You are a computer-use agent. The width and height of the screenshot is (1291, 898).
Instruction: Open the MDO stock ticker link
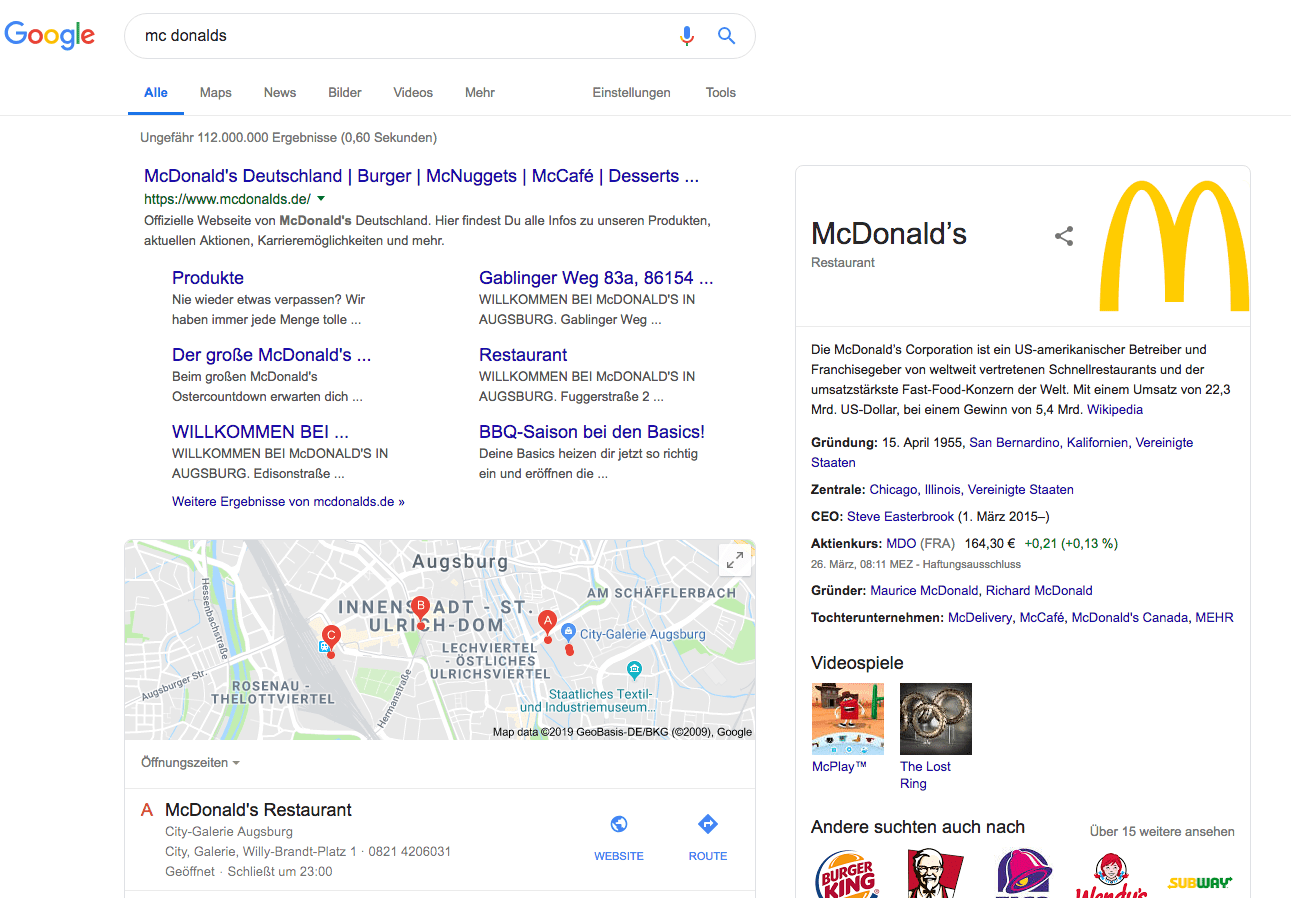point(901,544)
